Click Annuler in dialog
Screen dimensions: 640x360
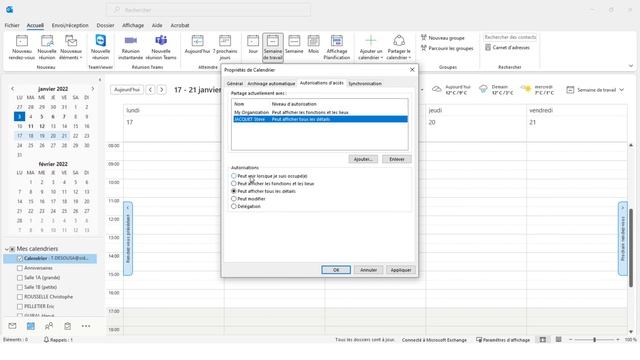pos(368,270)
